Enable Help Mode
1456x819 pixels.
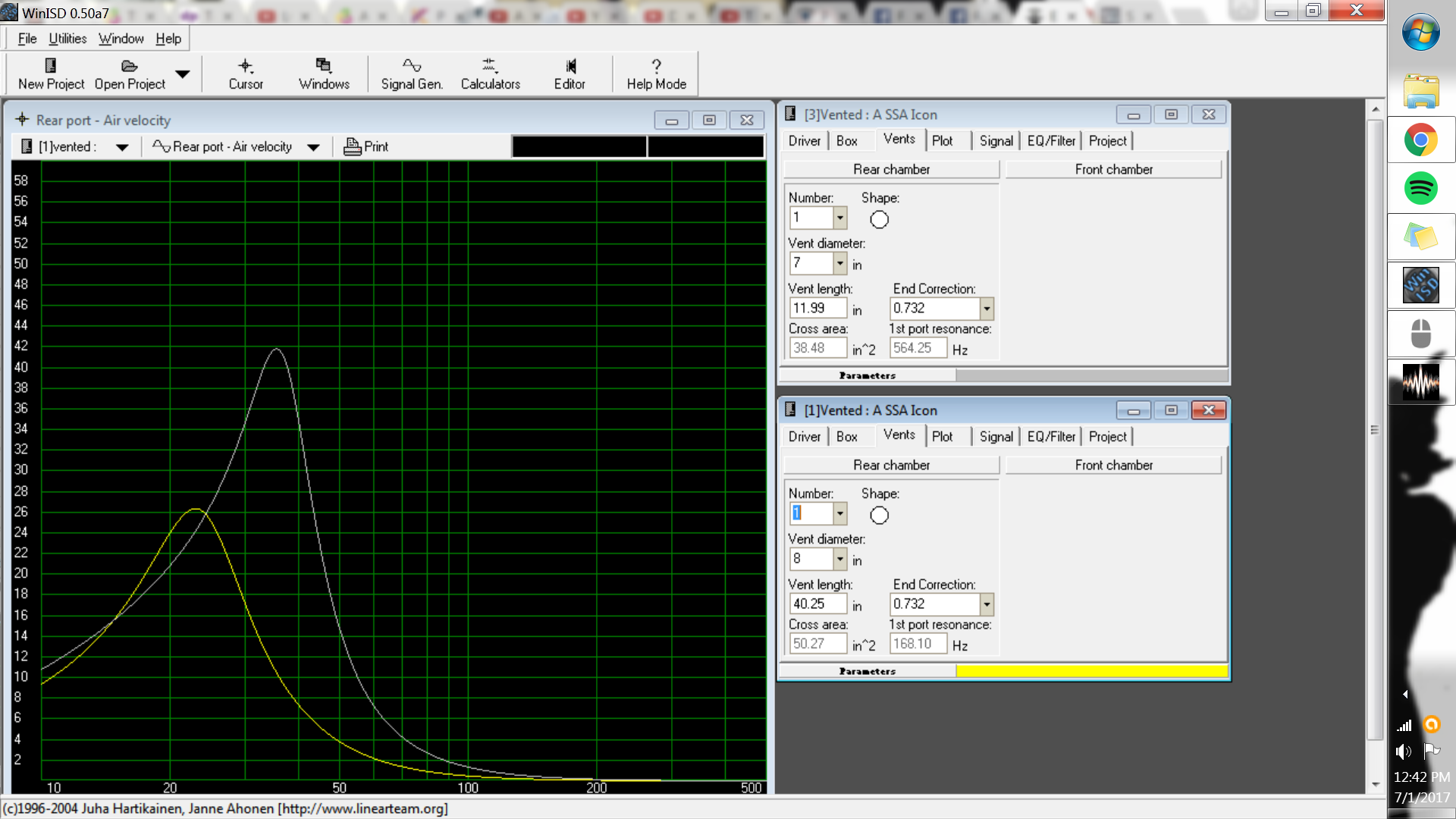coord(656,74)
